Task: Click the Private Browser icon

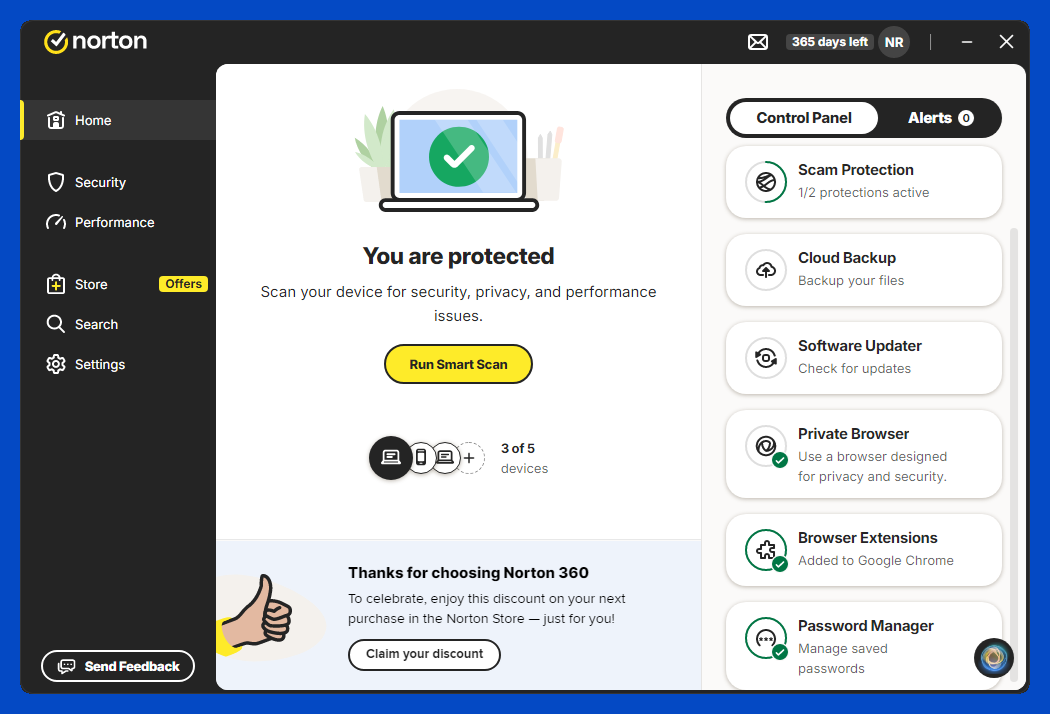Action: [765, 445]
